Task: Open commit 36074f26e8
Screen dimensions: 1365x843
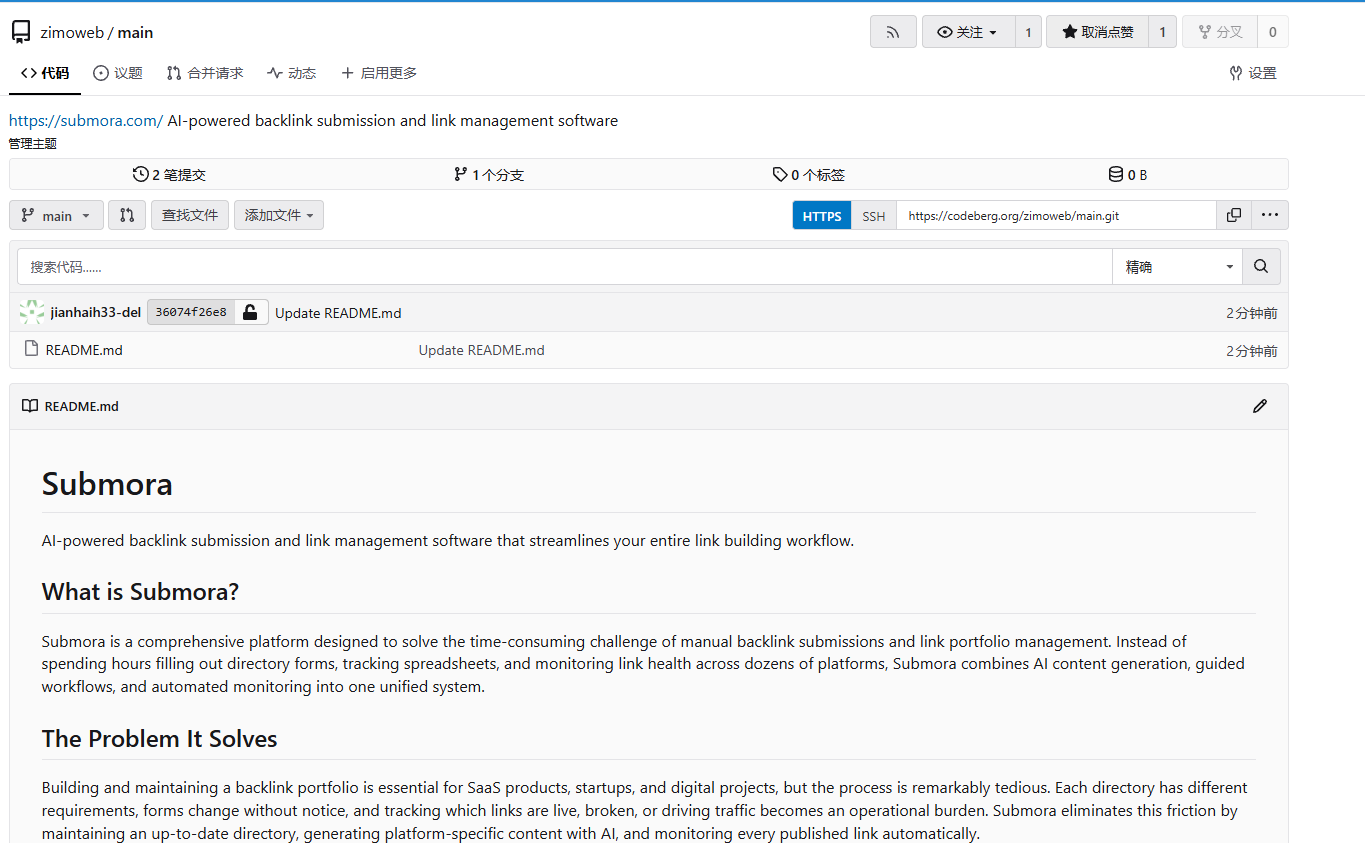Action: 191,312
